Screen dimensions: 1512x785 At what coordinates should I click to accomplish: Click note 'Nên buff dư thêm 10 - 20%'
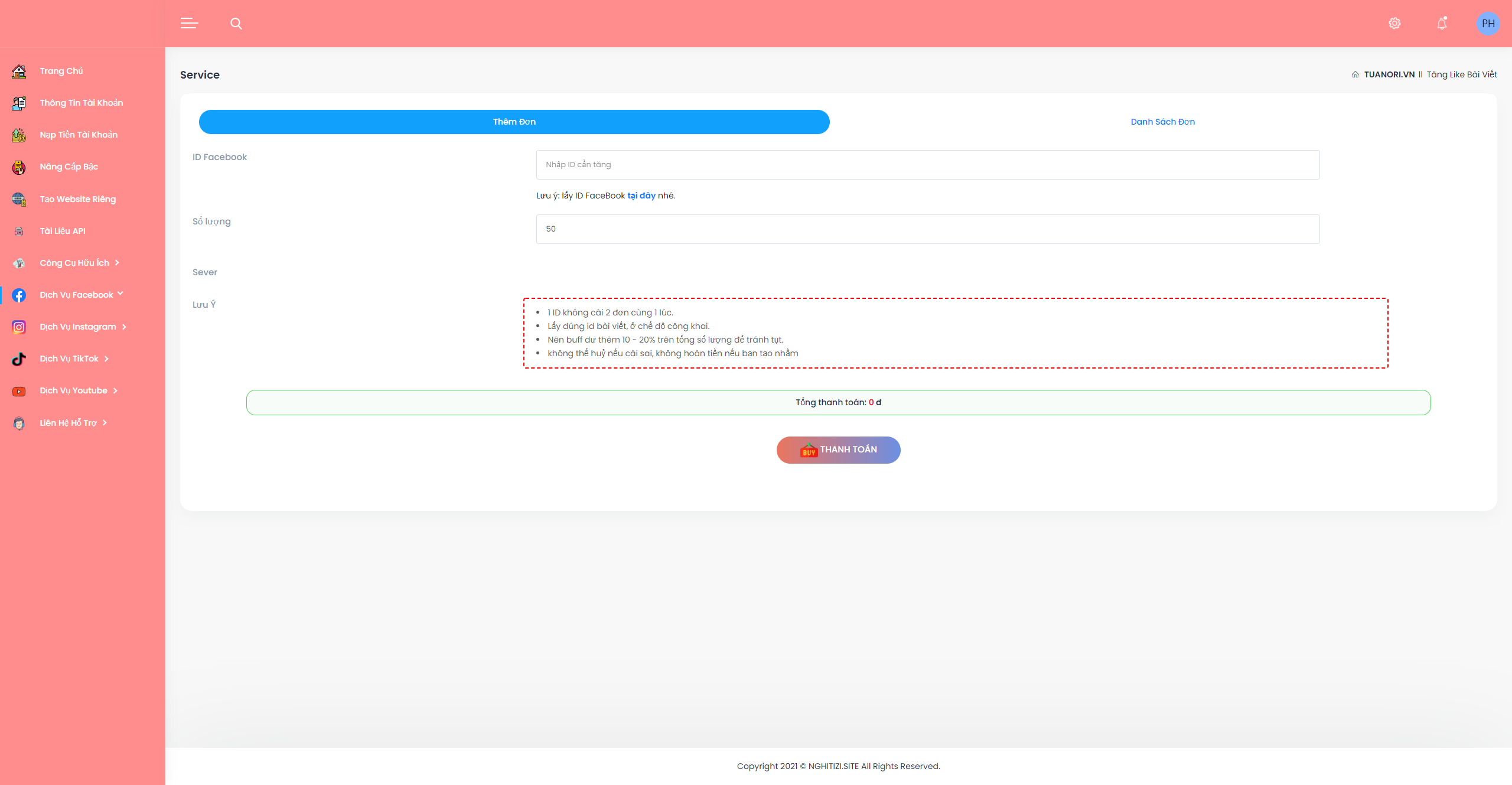pos(665,340)
